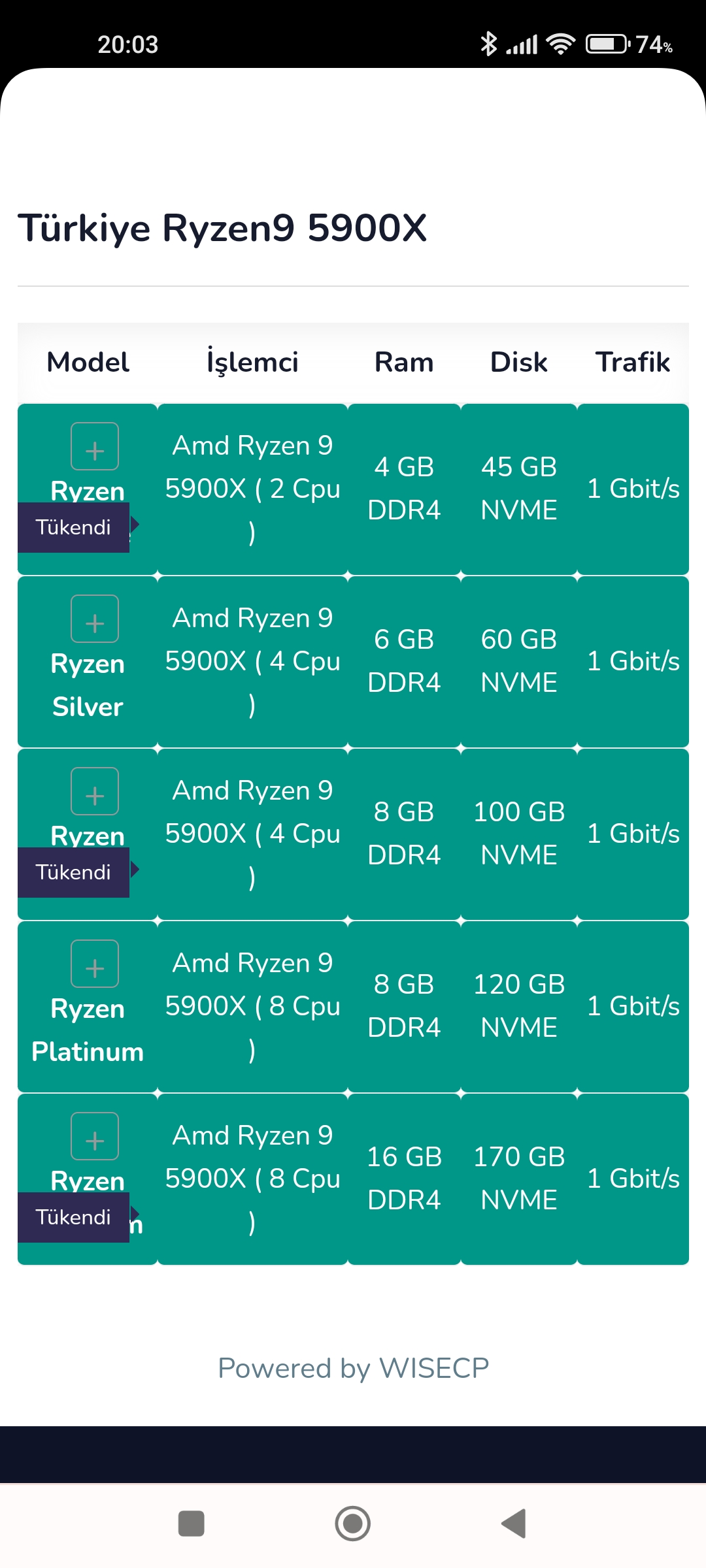Tap the recent apps square icon
This screenshot has height=1568, width=706.
[x=192, y=1524]
